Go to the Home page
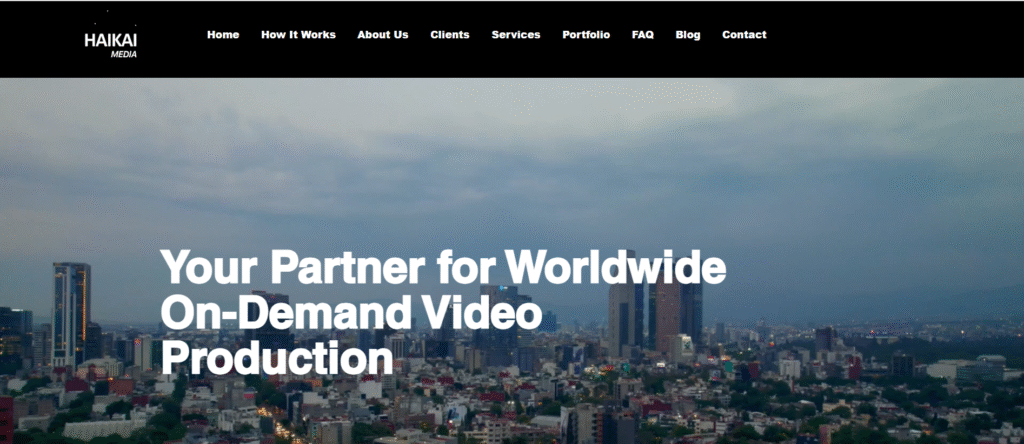This screenshot has height=444, width=1024. 223,35
